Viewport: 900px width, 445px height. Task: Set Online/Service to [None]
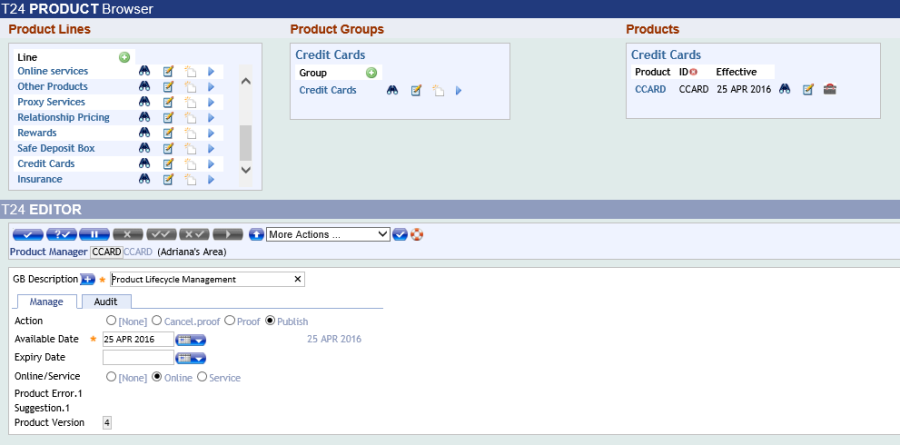click(x=111, y=377)
